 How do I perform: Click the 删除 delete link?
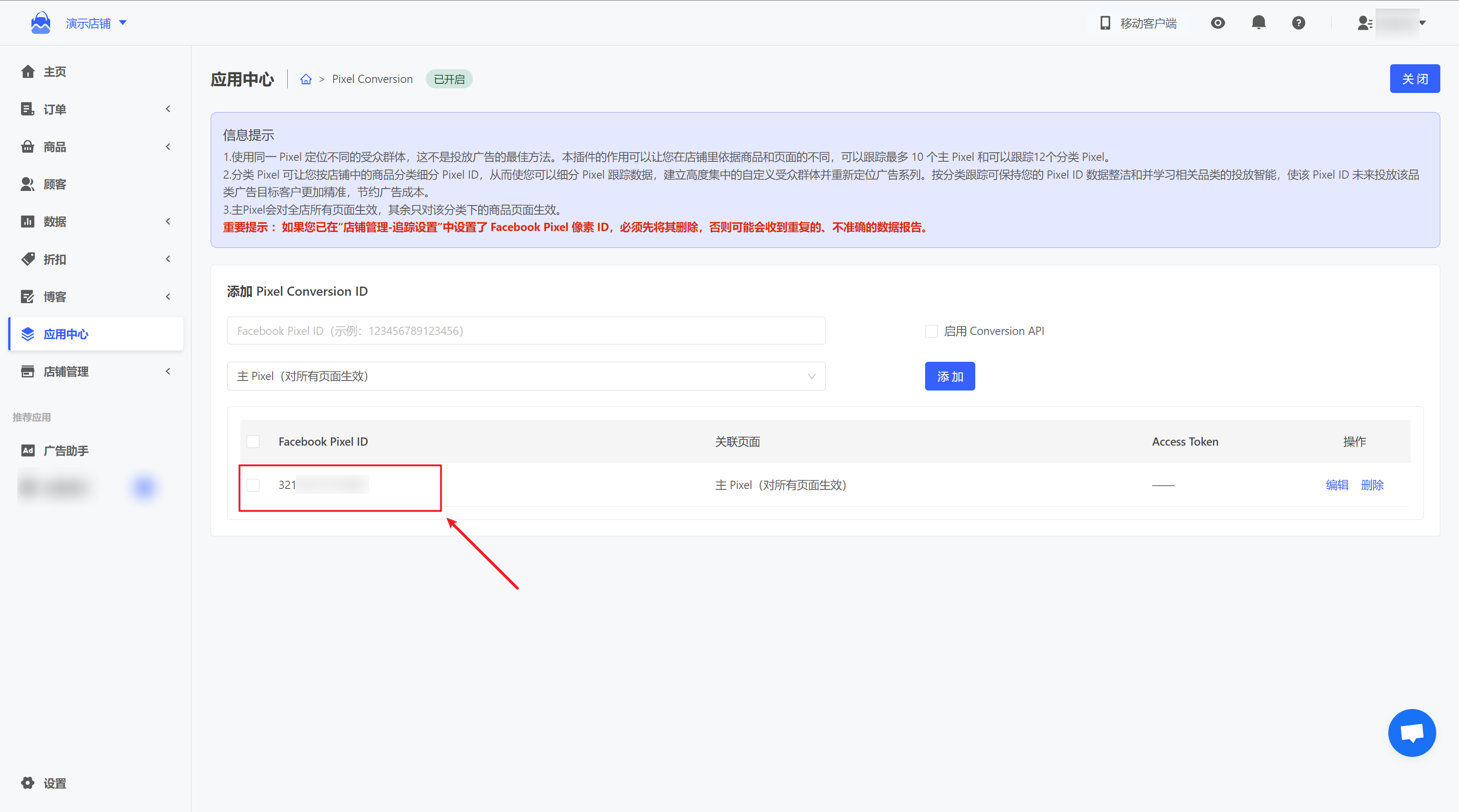pos(1372,485)
